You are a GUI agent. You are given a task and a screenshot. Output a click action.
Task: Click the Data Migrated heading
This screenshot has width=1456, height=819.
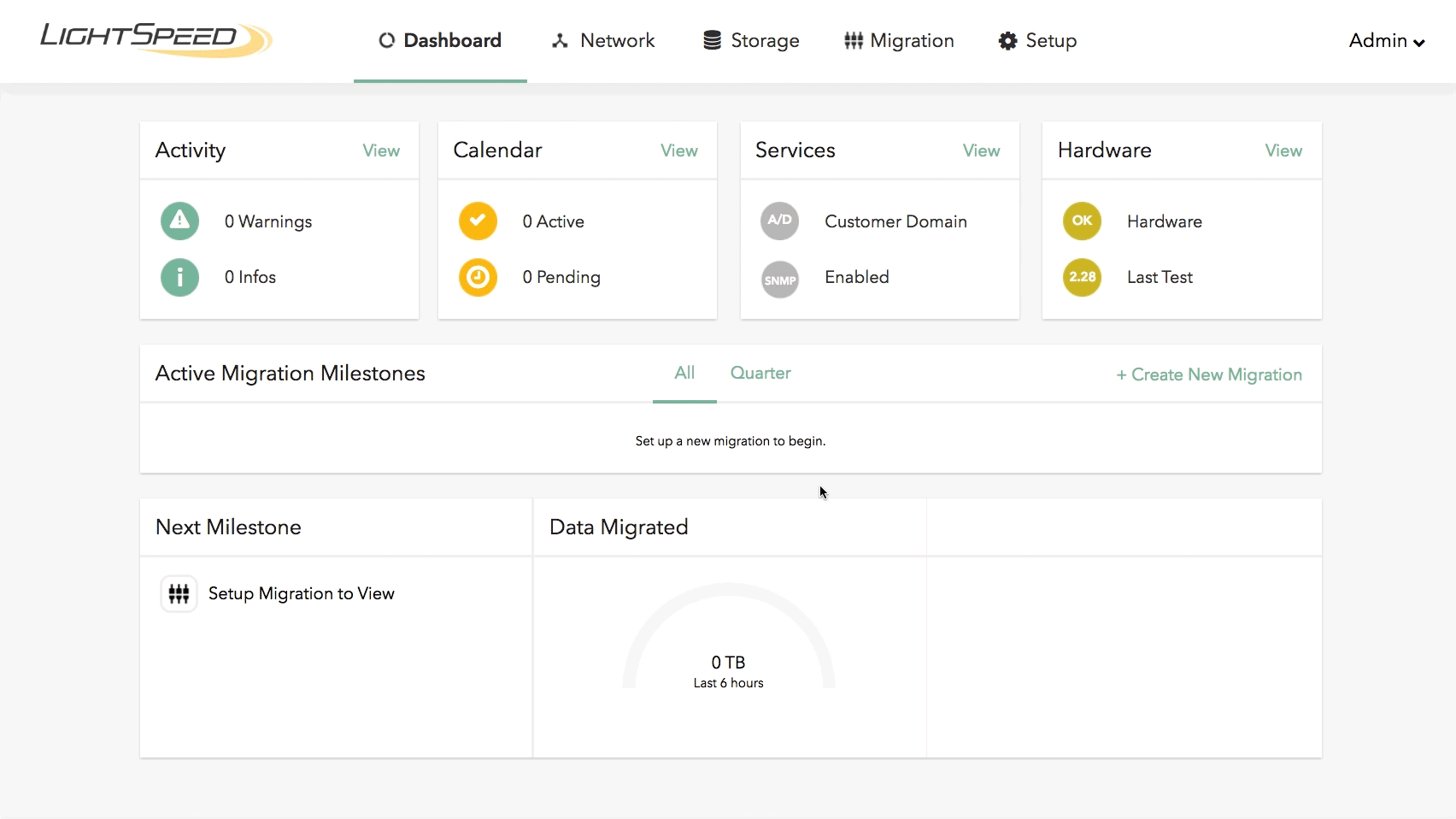[619, 527]
